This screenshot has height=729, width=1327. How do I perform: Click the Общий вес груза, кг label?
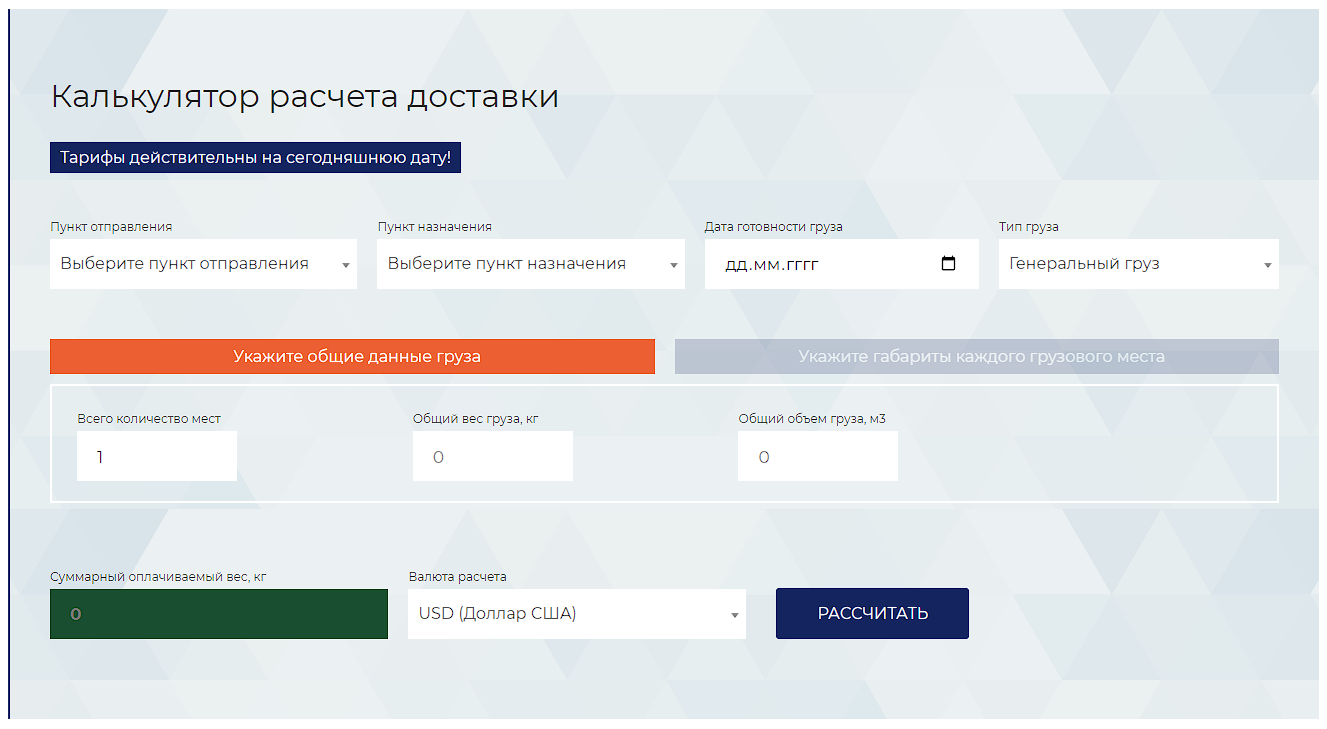pyautogui.click(x=475, y=419)
